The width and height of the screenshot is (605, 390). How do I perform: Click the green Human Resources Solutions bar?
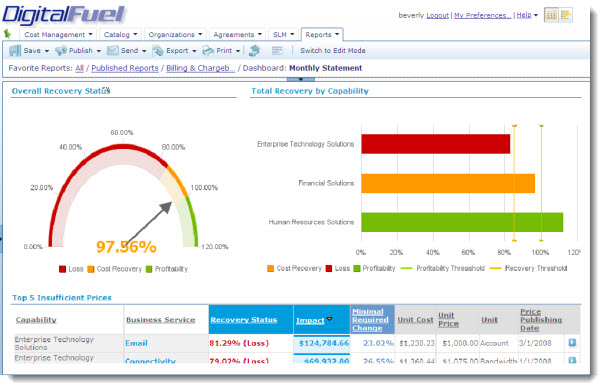coord(462,222)
